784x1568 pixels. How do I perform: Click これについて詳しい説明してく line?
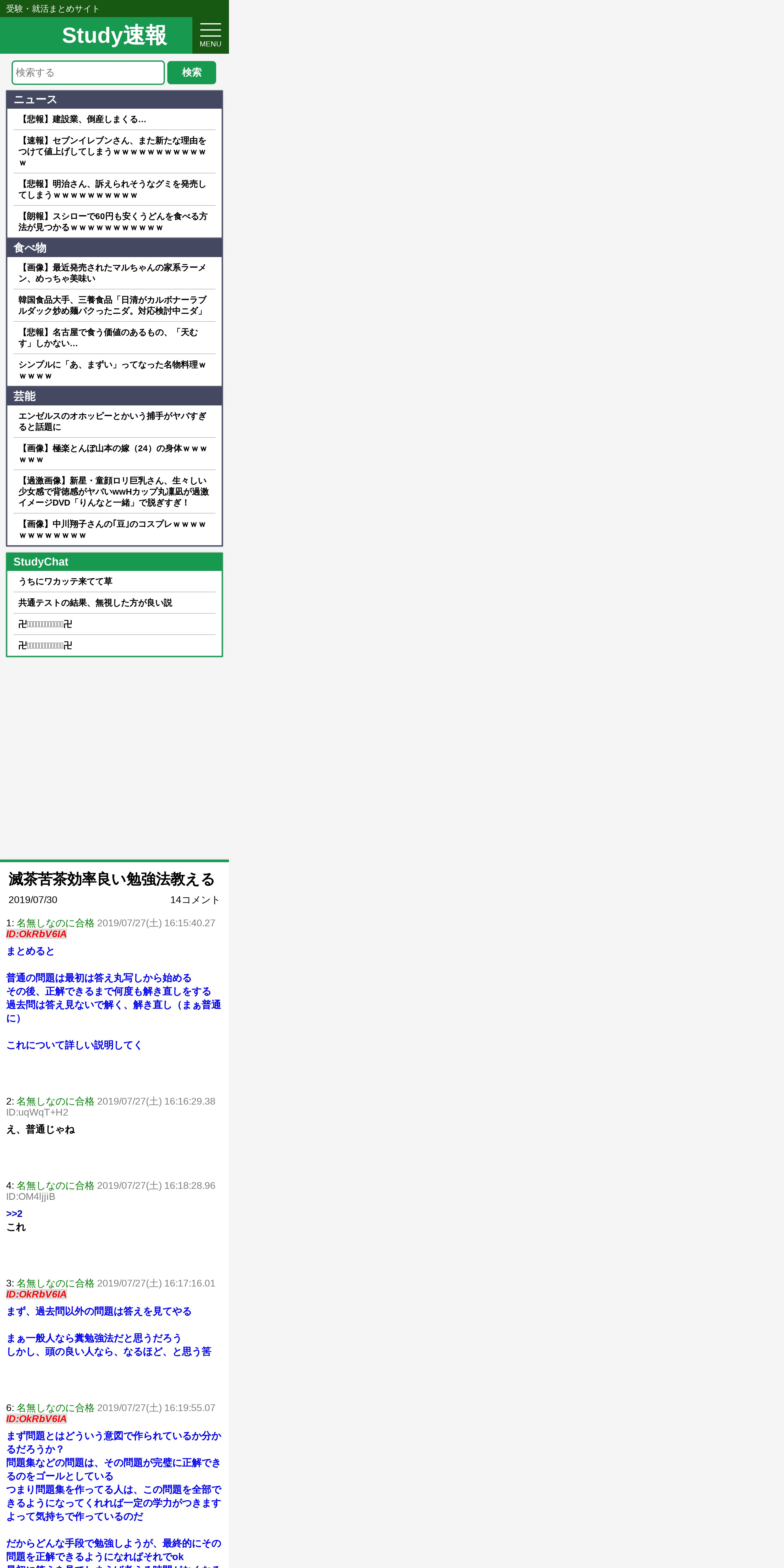coord(74,1045)
